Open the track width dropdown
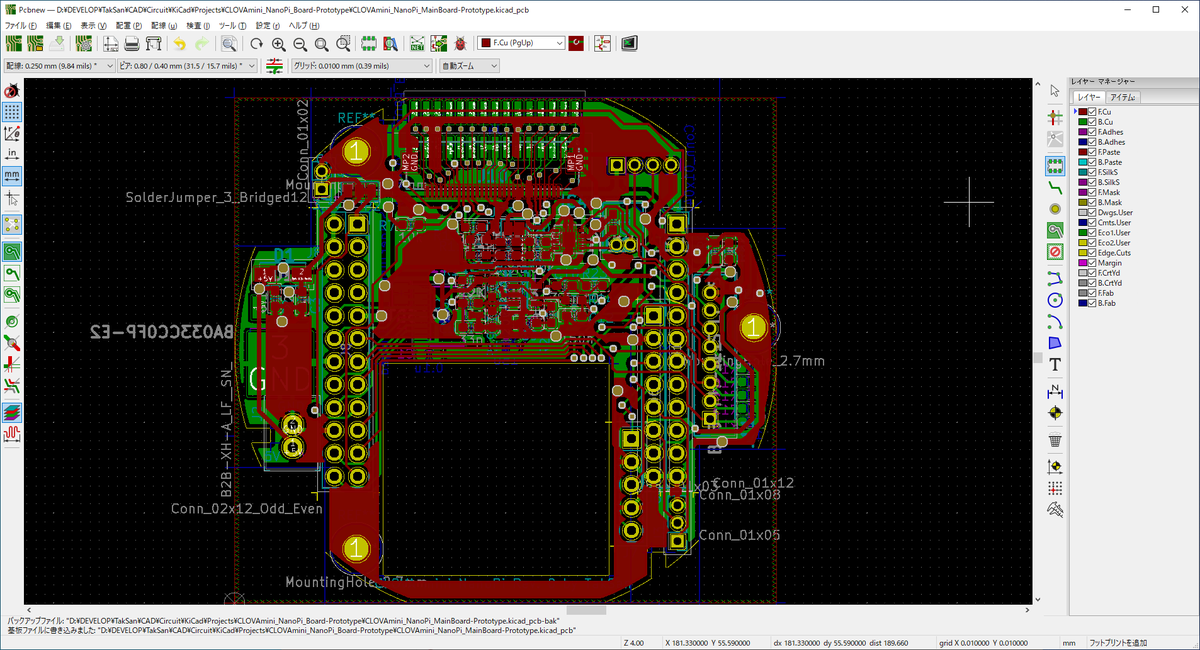Image resolution: width=1200 pixels, height=650 pixels. click(59, 65)
